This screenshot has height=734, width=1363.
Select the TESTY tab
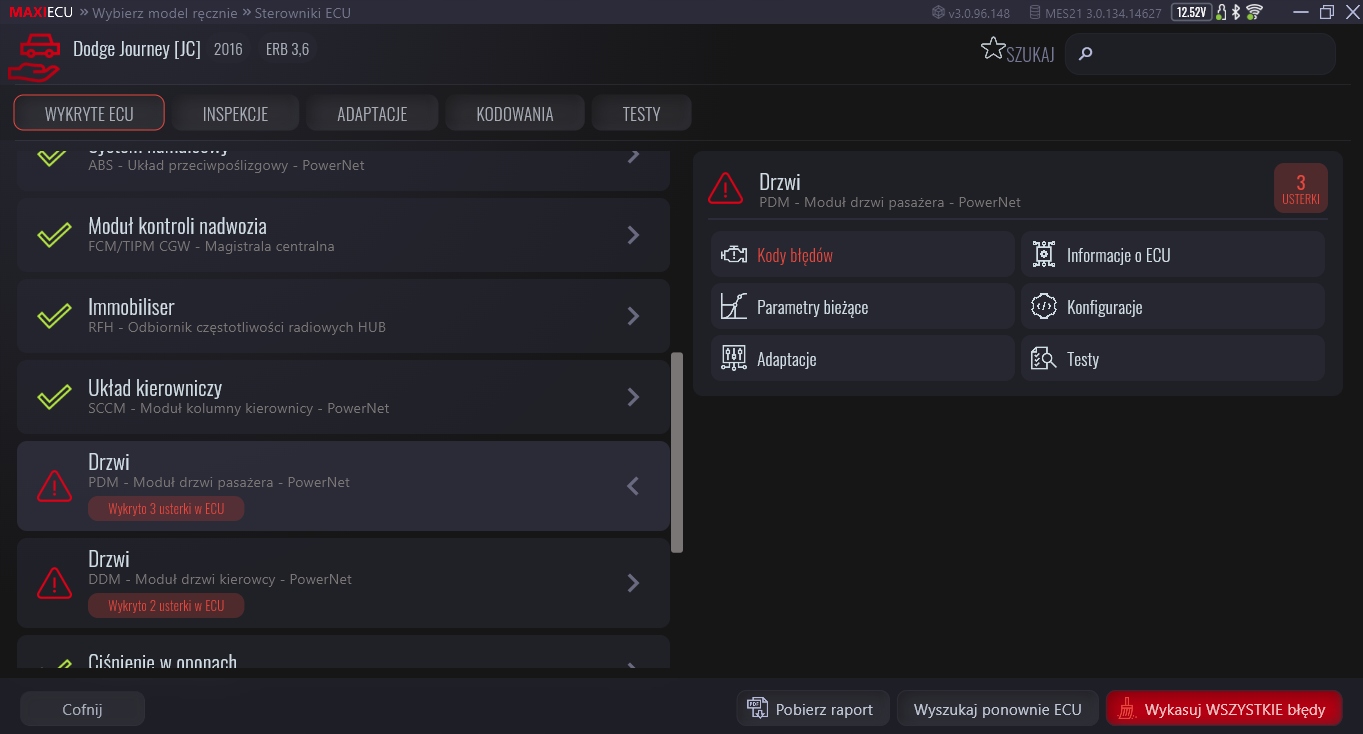tap(641, 113)
